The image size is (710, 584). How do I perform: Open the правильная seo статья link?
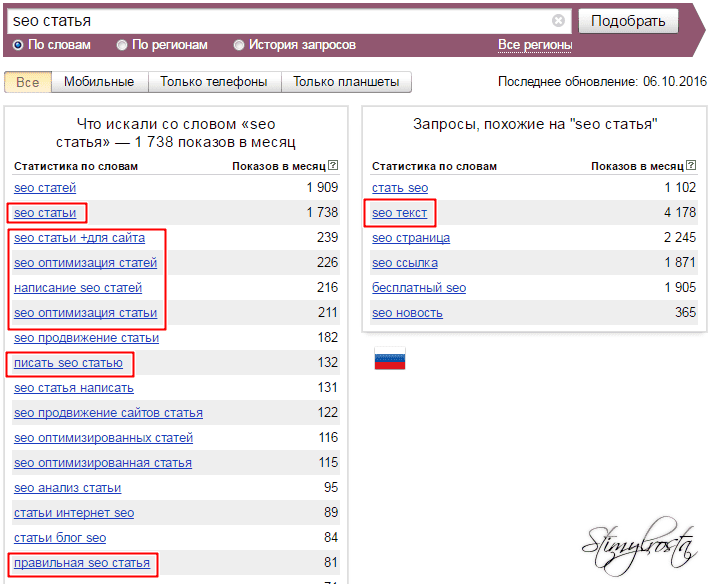tap(82, 563)
